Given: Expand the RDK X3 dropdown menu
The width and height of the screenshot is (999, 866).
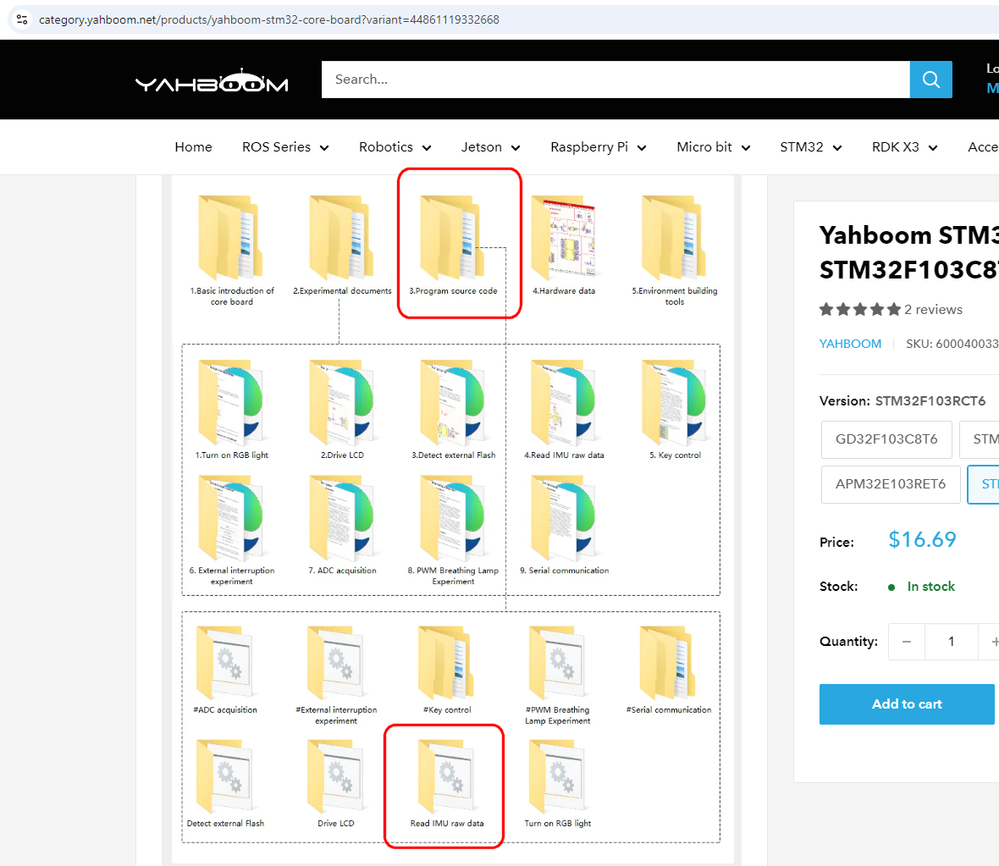Looking at the screenshot, I should point(905,147).
